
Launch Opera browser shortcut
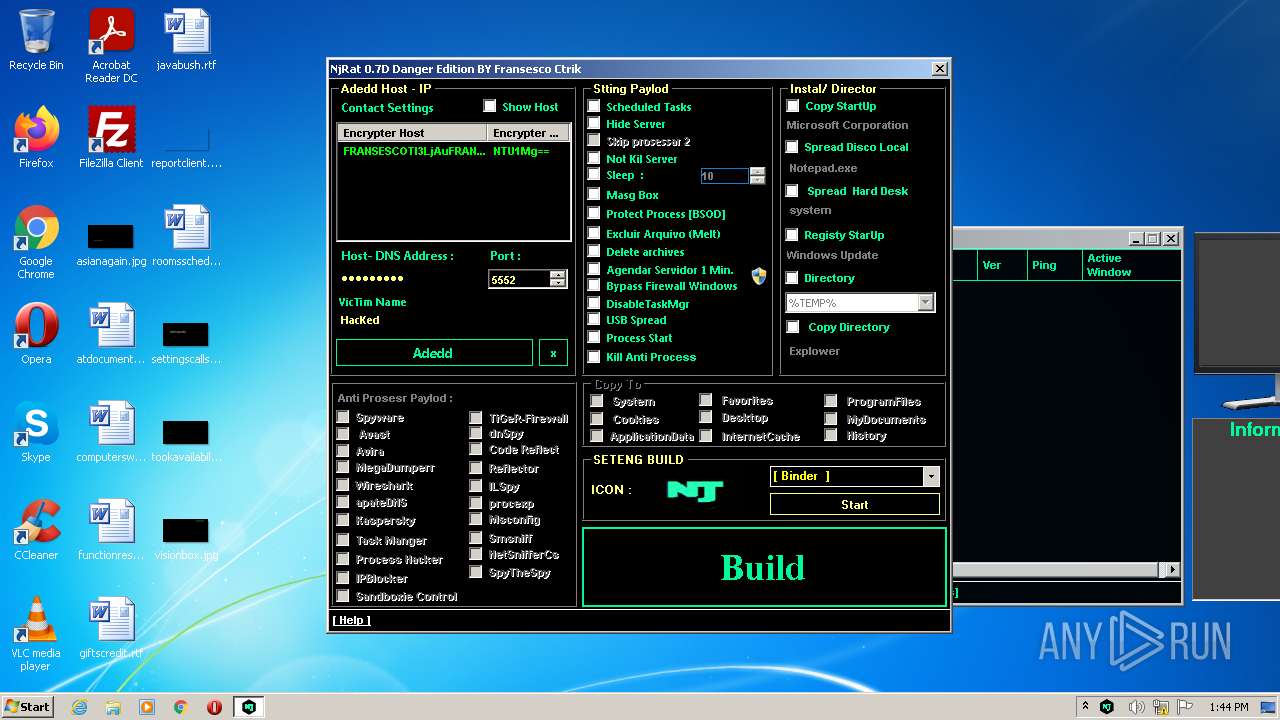36,333
